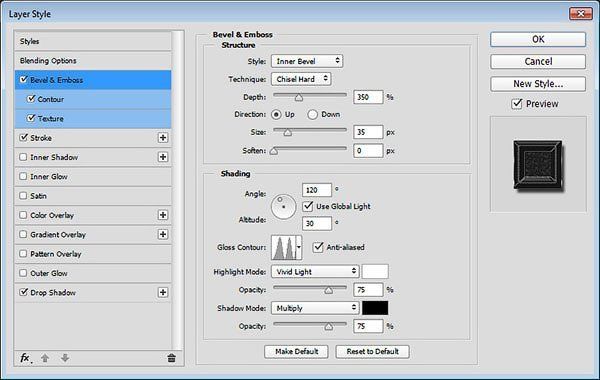Open the Highlight Mode dropdown showing Vivid Light
This screenshot has height=380, width=600.
(315, 272)
